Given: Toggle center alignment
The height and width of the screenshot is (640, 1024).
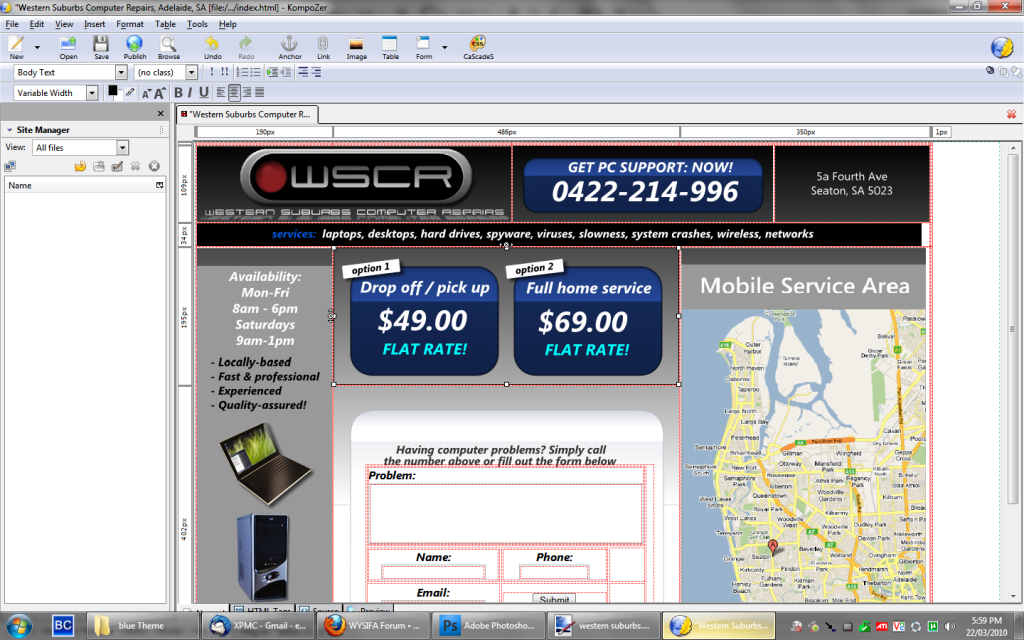Looking at the screenshot, I should [234, 93].
